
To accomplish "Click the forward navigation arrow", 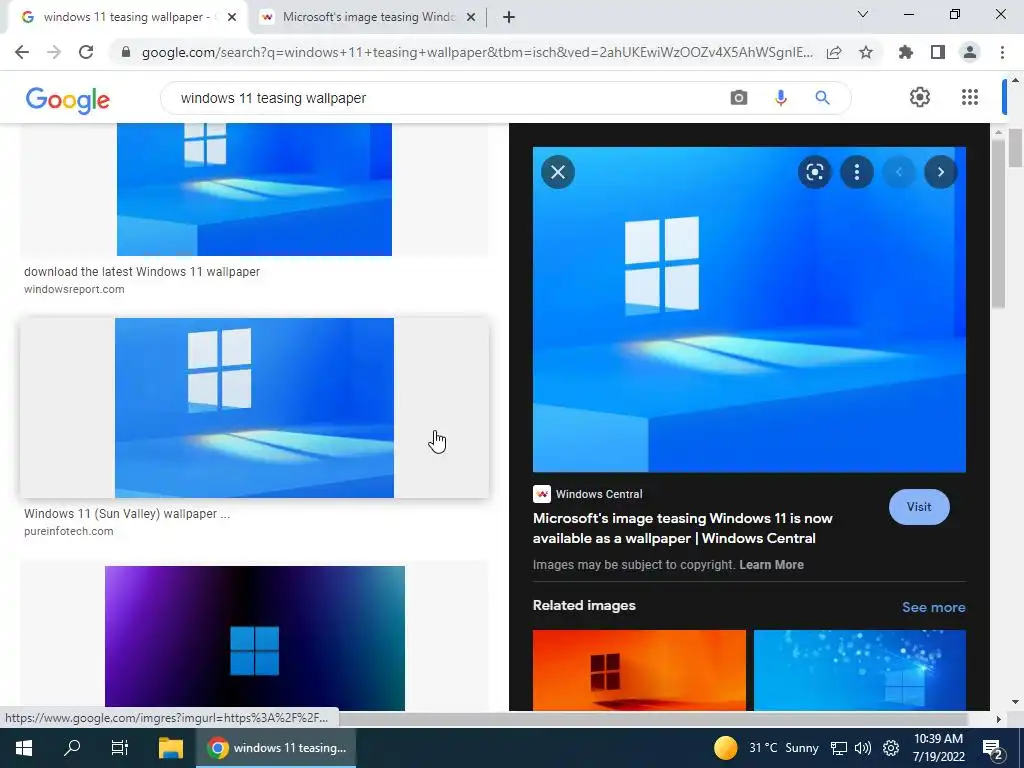I will [54, 52].
